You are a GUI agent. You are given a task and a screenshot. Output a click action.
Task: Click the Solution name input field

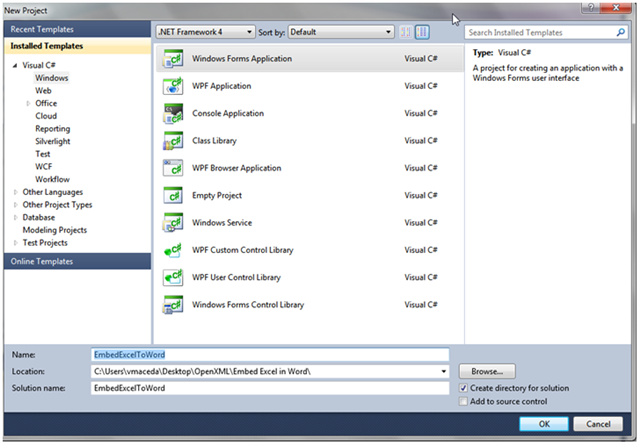point(270,388)
